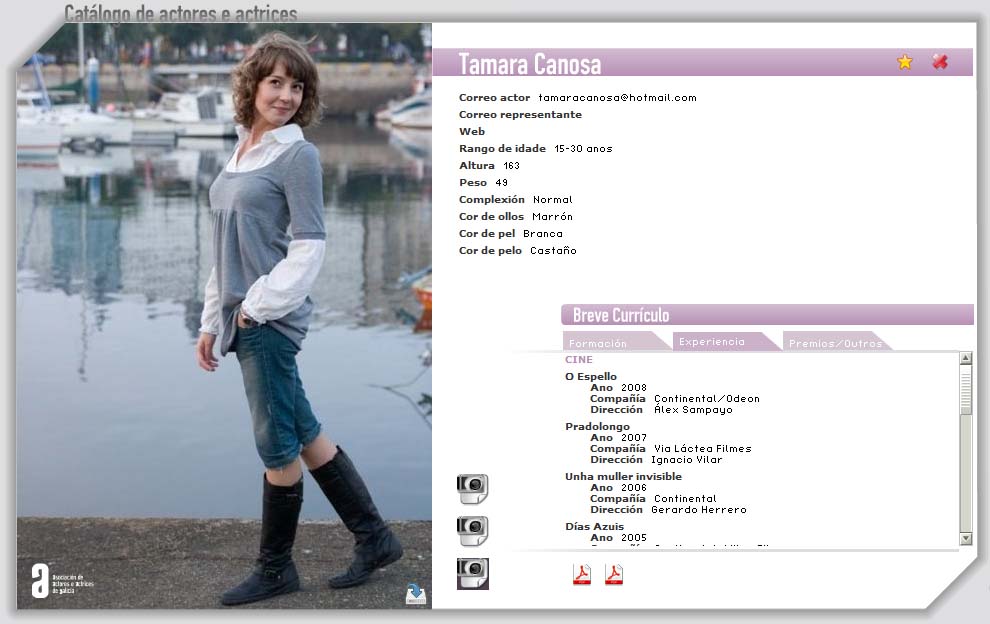Click the yellow favorite star icon
Screen dimensions: 990x624
[x=905, y=62]
